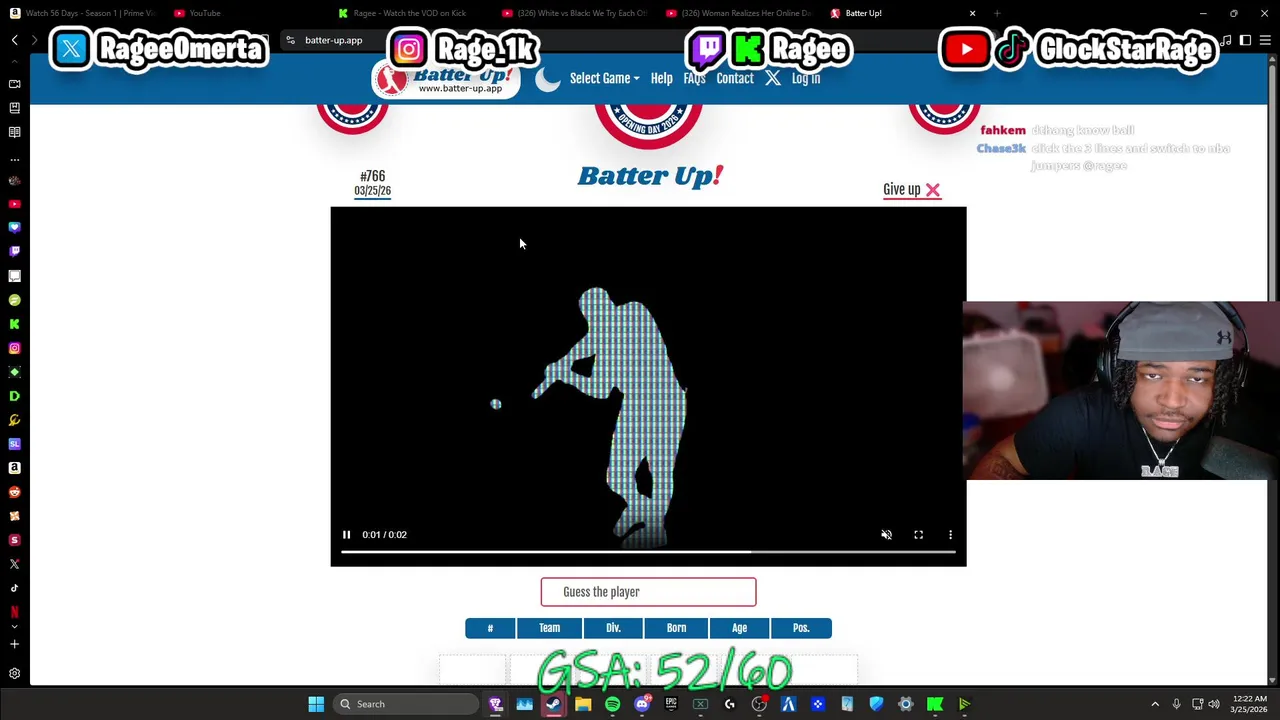Open the 03/25/26 date link
This screenshot has height=720, width=1280.
pos(372,191)
